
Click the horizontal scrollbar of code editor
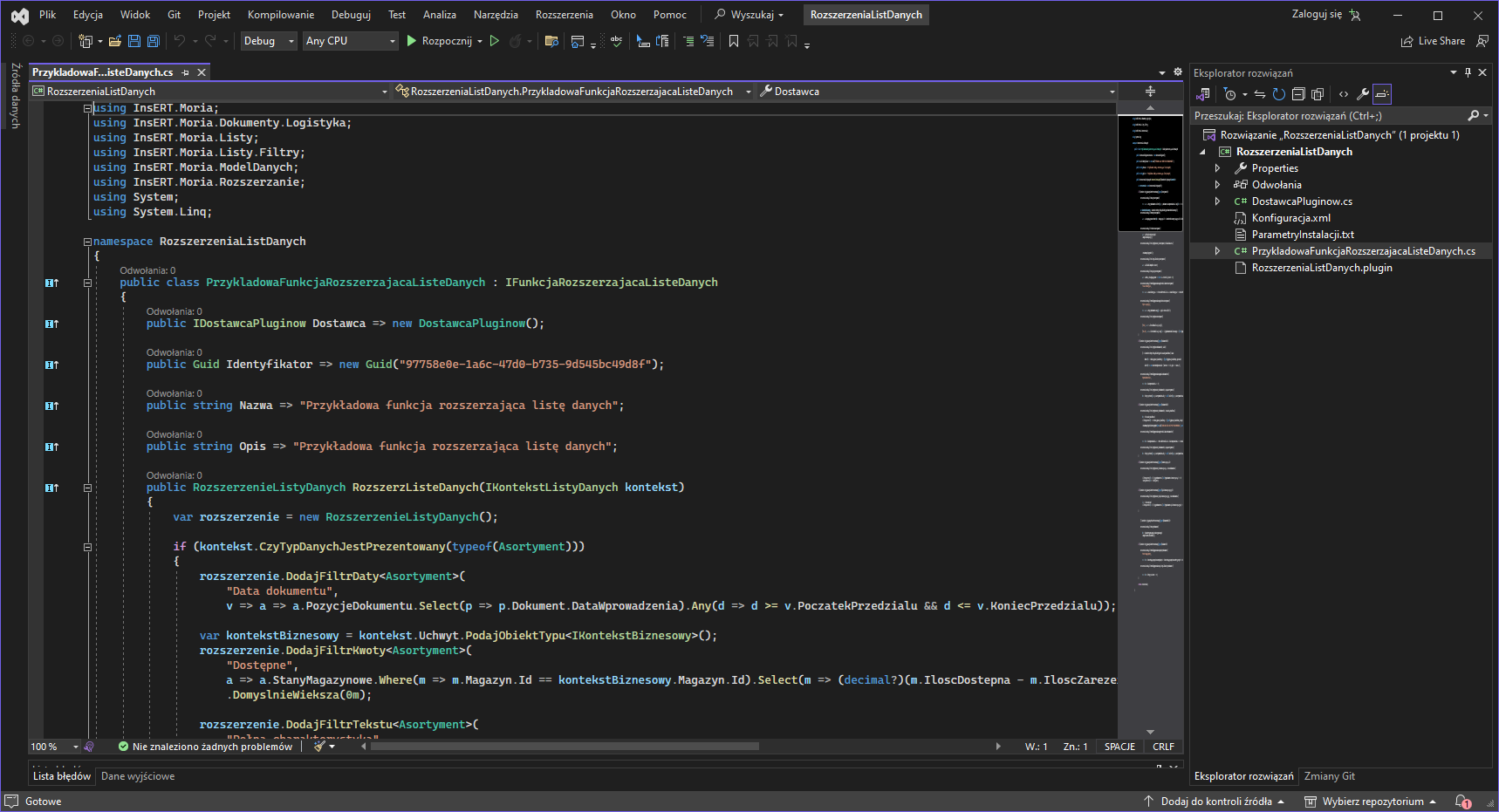pyautogui.click(x=565, y=747)
